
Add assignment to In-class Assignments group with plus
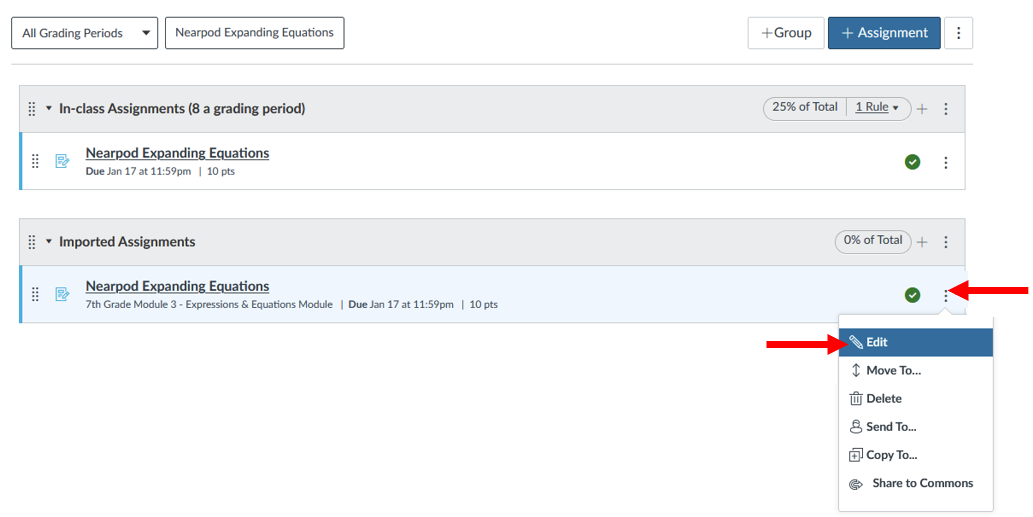coord(922,109)
